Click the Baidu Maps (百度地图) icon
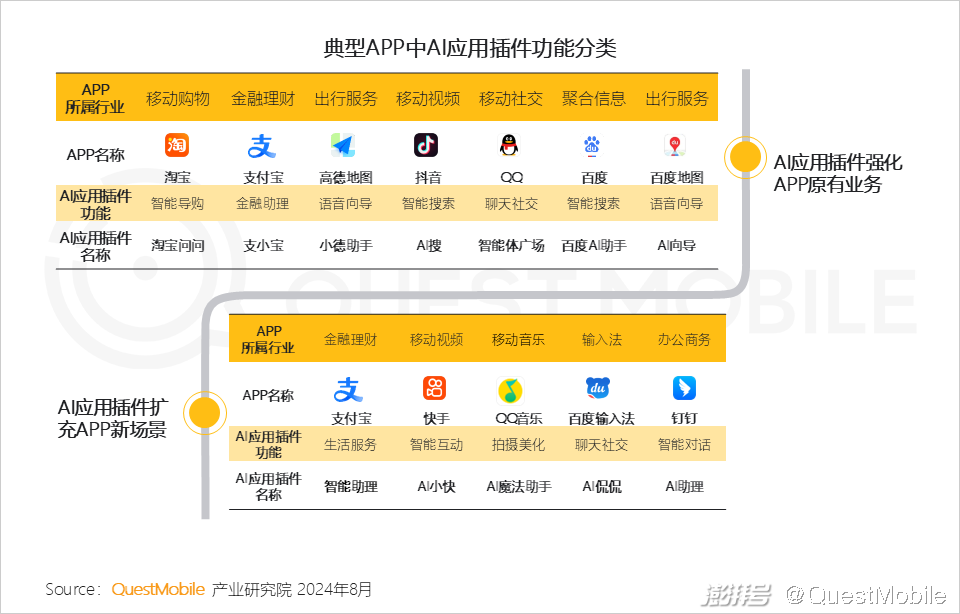This screenshot has width=960, height=614. pos(676,146)
